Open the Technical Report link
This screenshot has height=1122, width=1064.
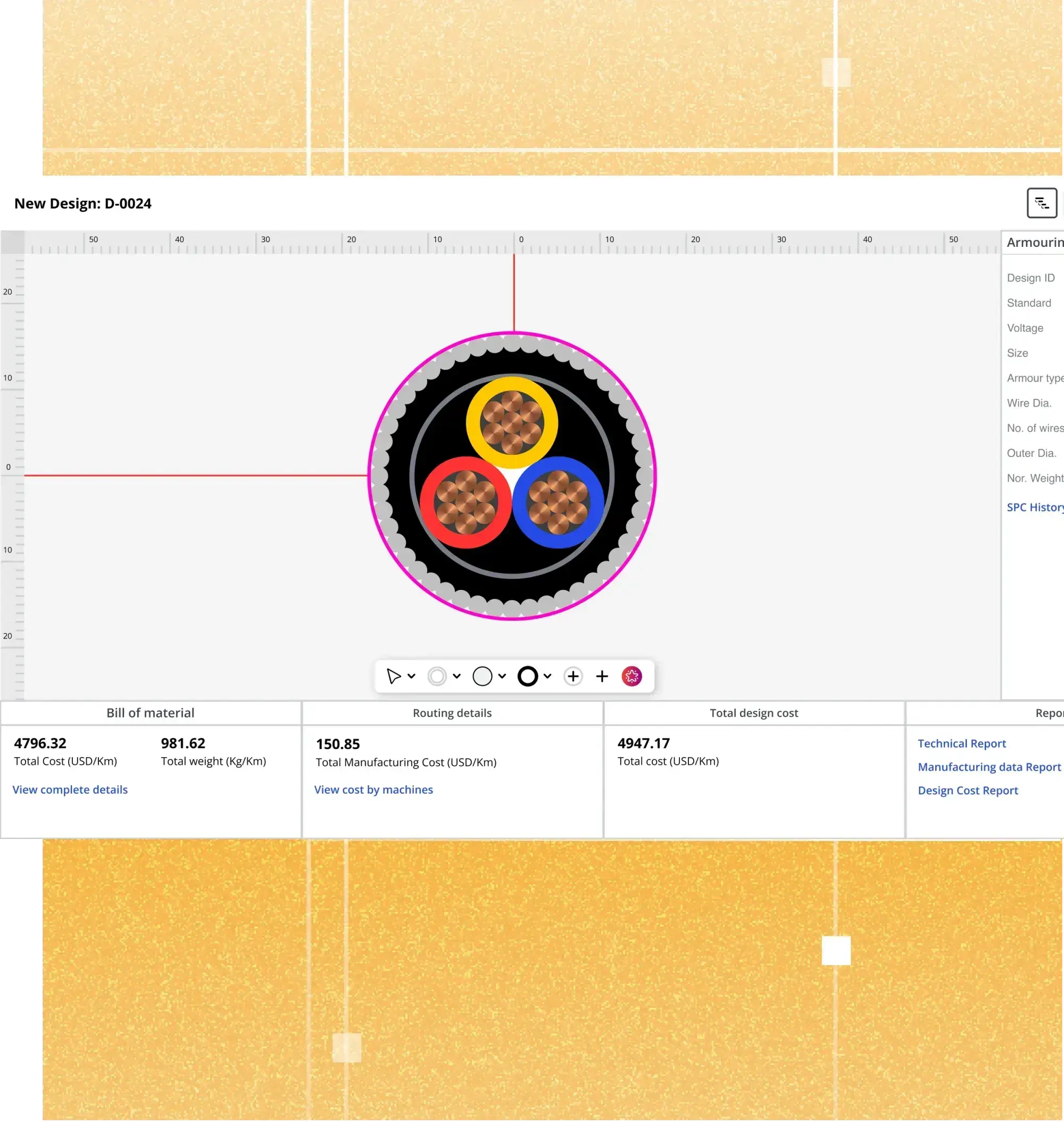pos(961,743)
